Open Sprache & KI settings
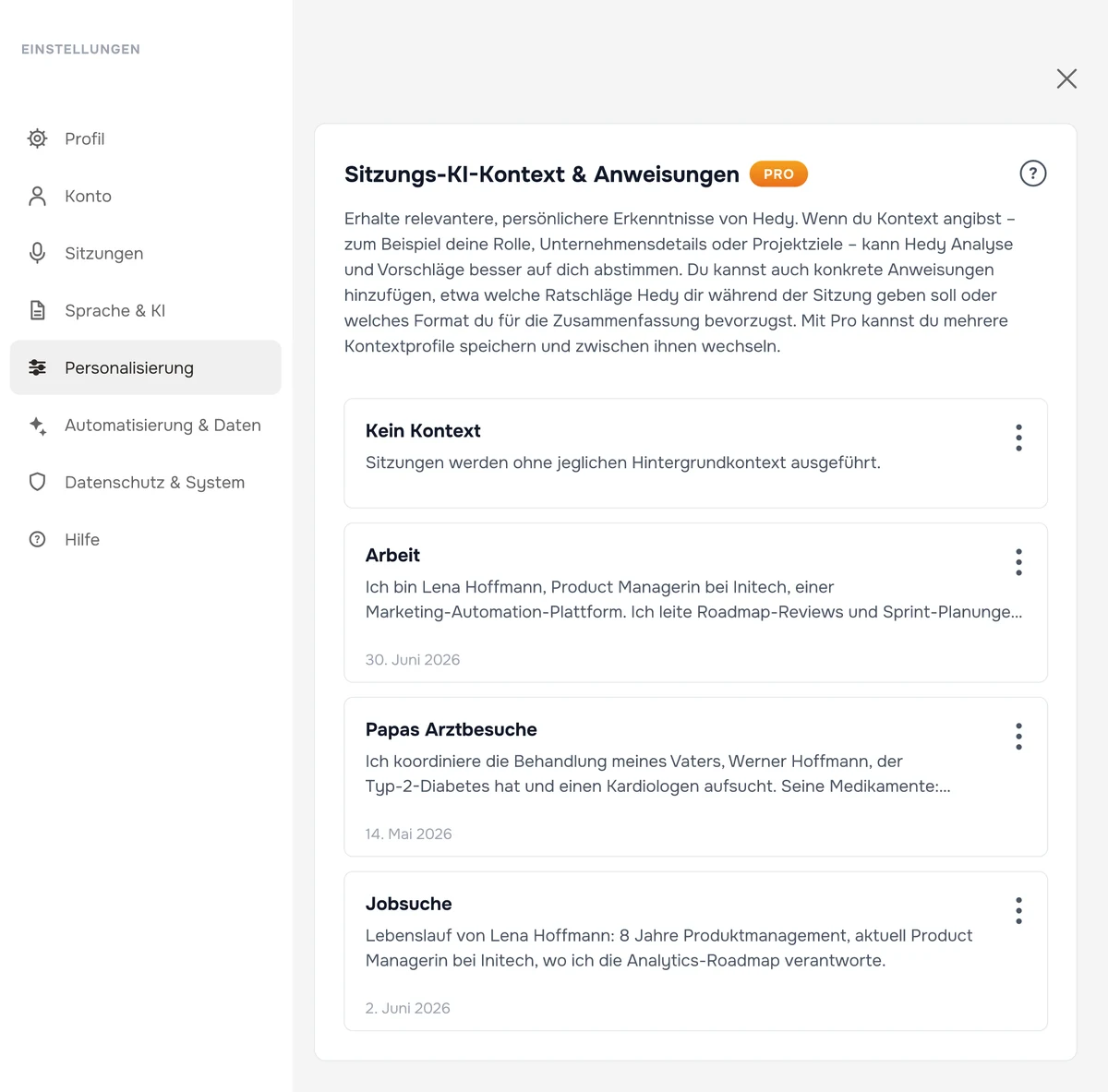 click(x=145, y=310)
